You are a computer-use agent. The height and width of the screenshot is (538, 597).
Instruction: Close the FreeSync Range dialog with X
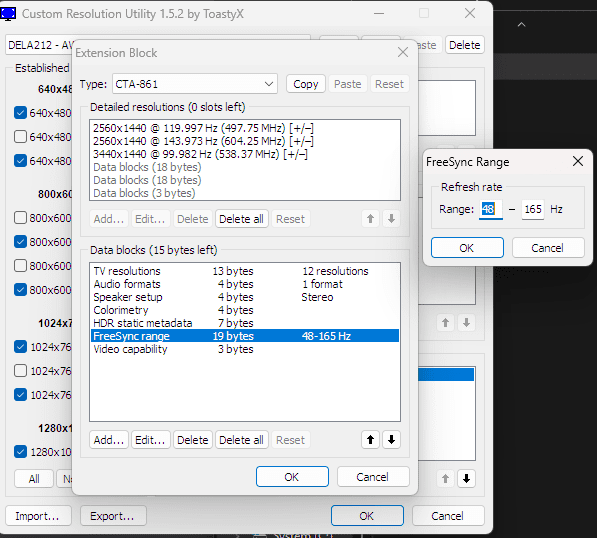coord(578,161)
